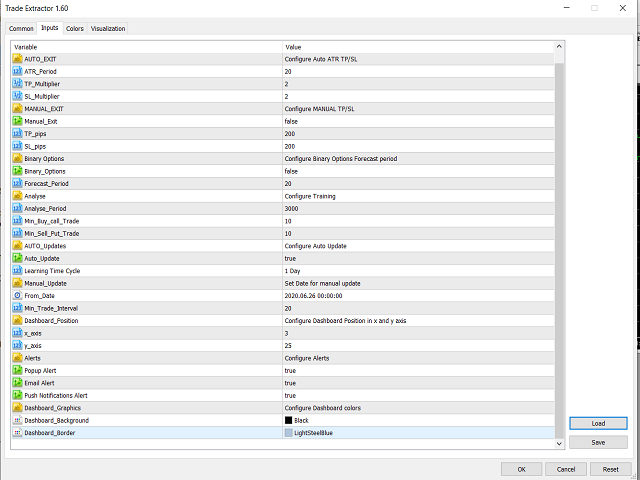Click the Load button
This screenshot has width=640, height=480.
pyautogui.click(x=598, y=423)
